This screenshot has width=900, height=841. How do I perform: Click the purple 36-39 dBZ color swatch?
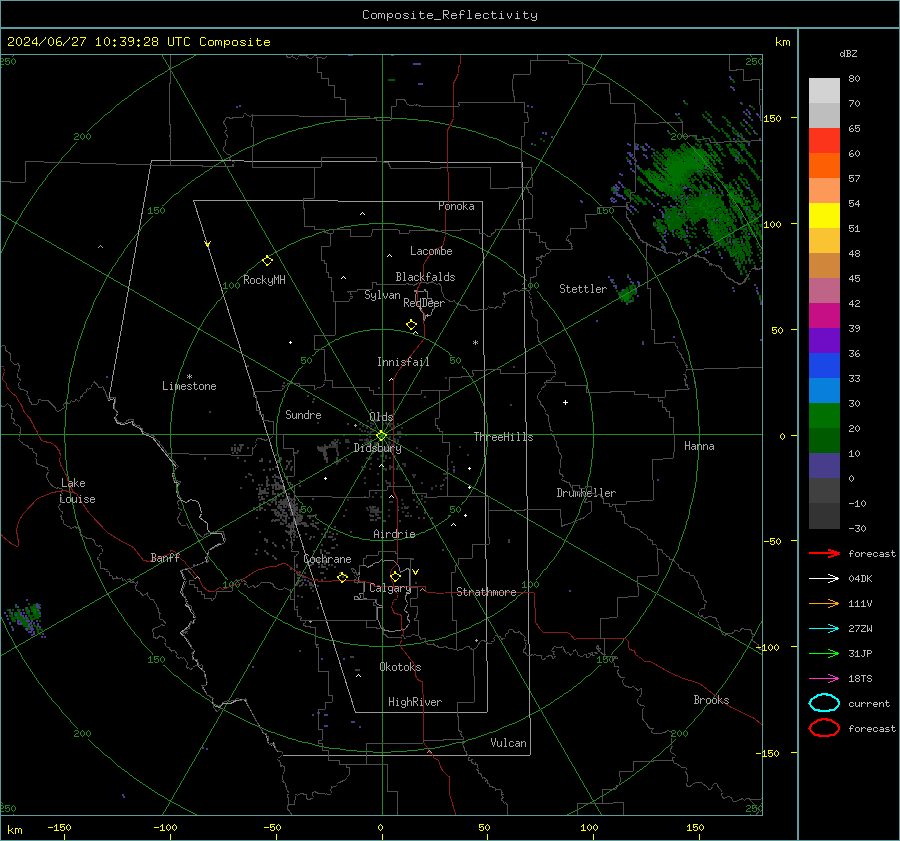[x=824, y=340]
